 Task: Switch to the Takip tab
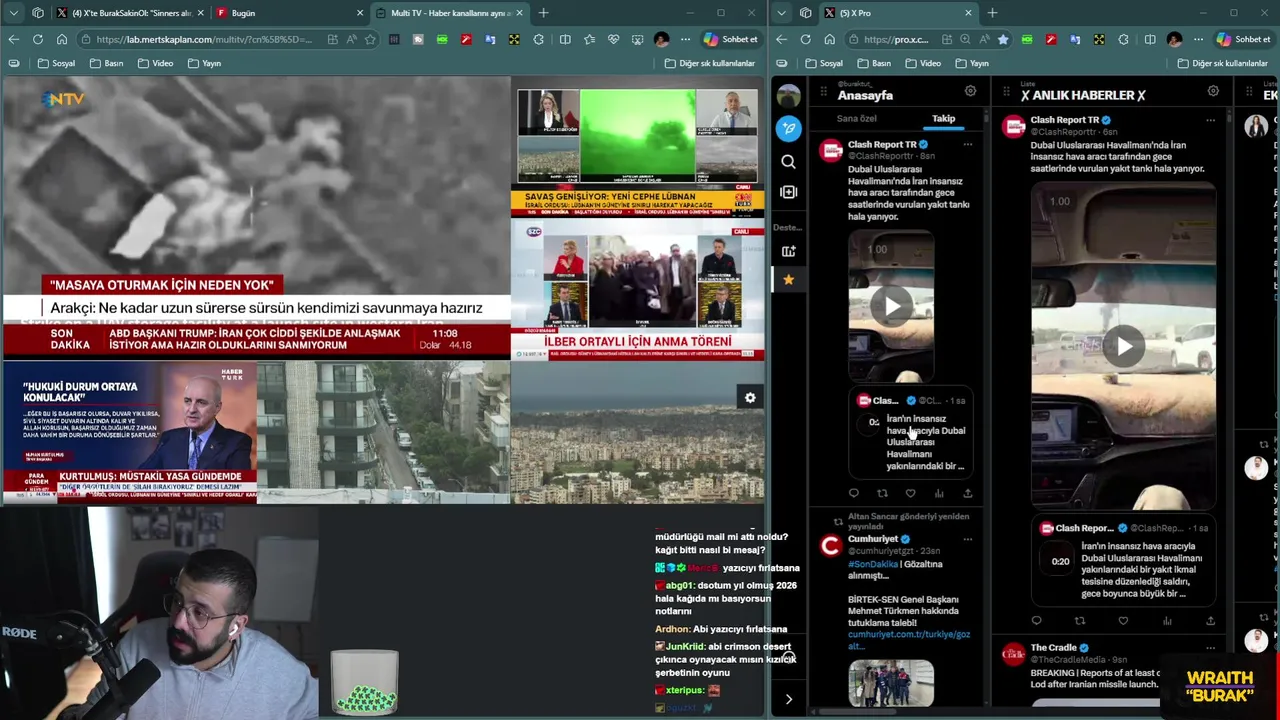(943, 118)
